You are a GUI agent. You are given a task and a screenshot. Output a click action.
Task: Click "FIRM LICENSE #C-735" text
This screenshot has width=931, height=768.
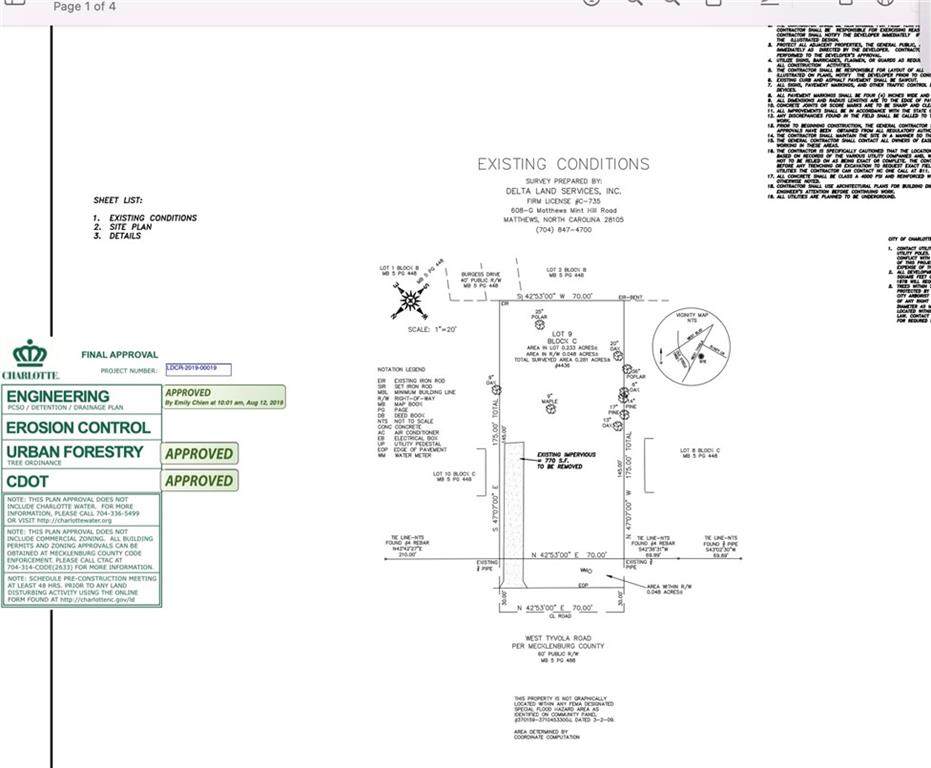pyautogui.click(x=563, y=201)
